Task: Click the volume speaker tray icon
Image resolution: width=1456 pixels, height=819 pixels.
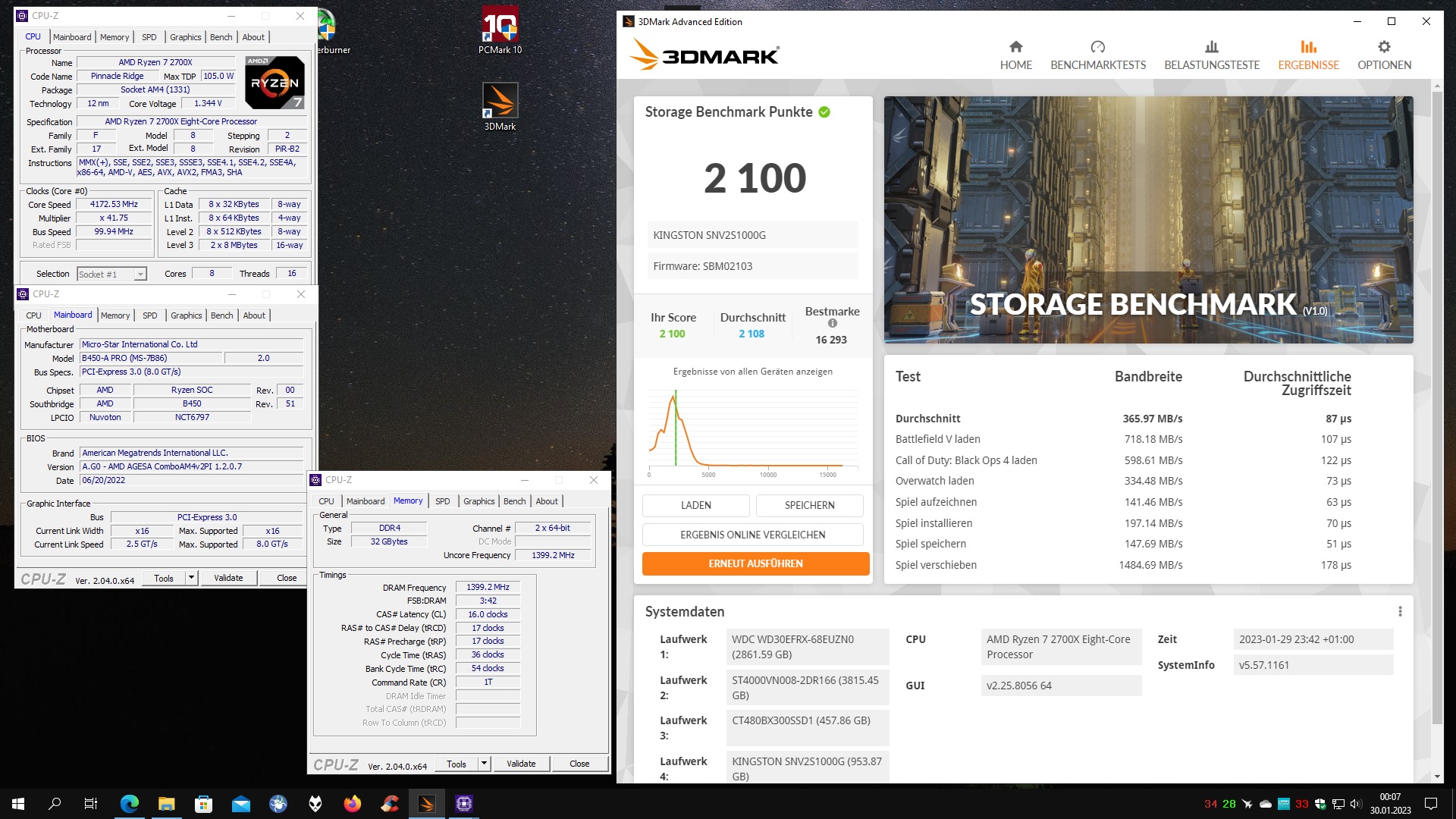Action: [x=1356, y=804]
